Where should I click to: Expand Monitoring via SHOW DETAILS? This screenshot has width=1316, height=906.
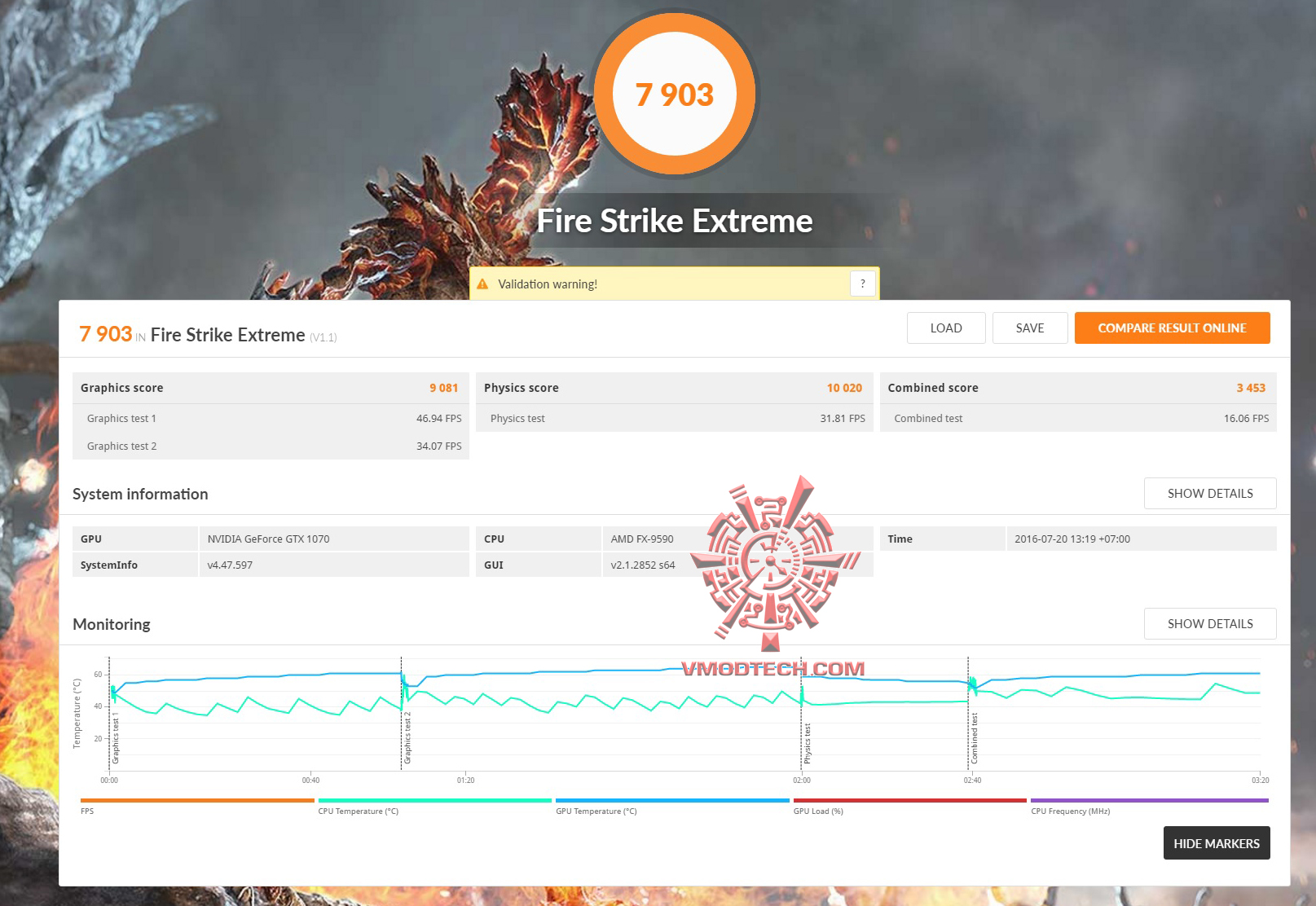[x=1210, y=623]
